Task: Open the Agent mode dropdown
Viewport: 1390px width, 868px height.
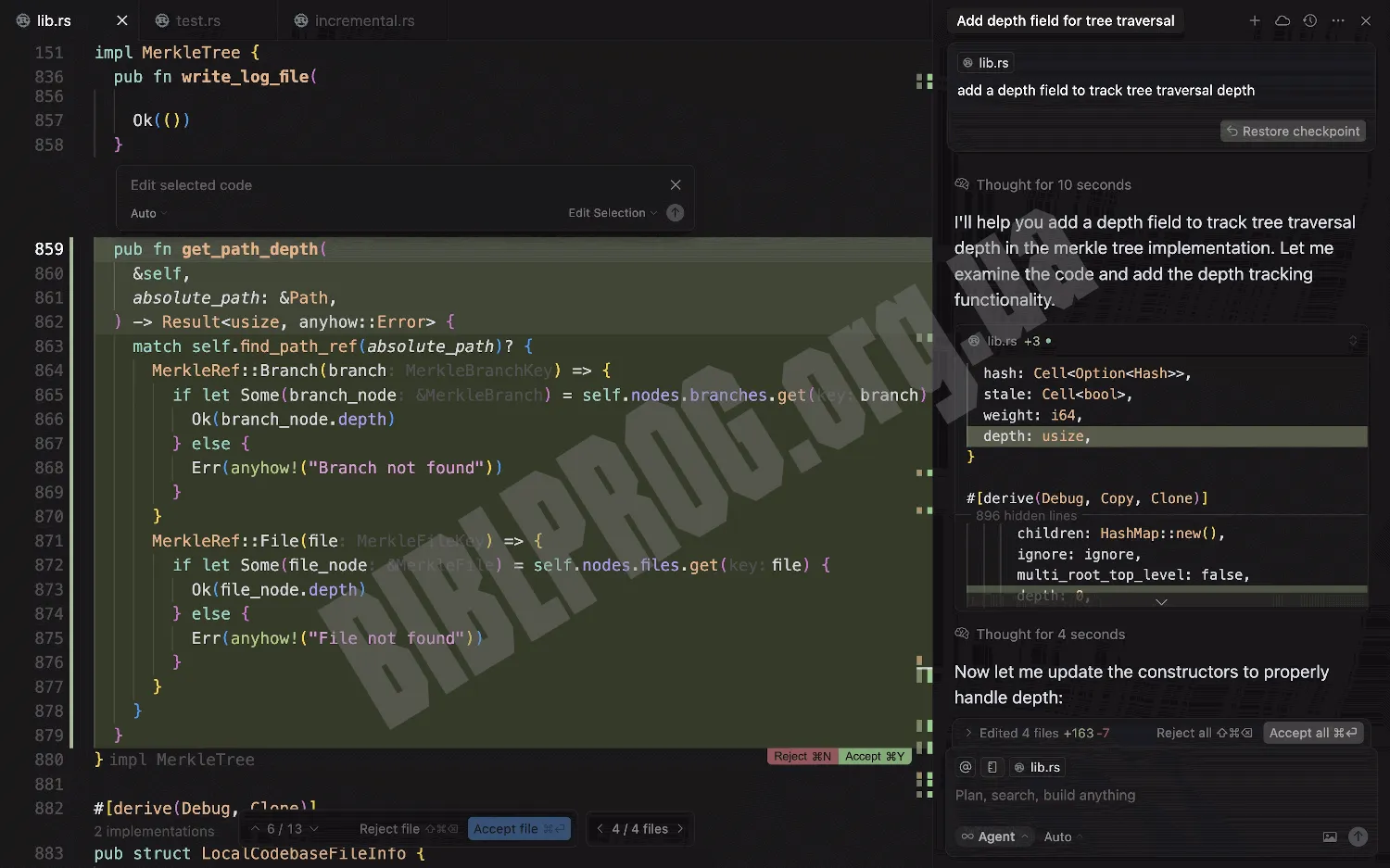Action: (x=995, y=837)
